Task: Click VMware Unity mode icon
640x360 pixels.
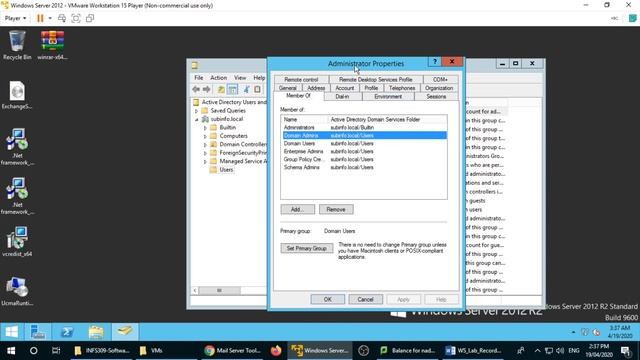Action: pyautogui.click(x=90, y=18)
